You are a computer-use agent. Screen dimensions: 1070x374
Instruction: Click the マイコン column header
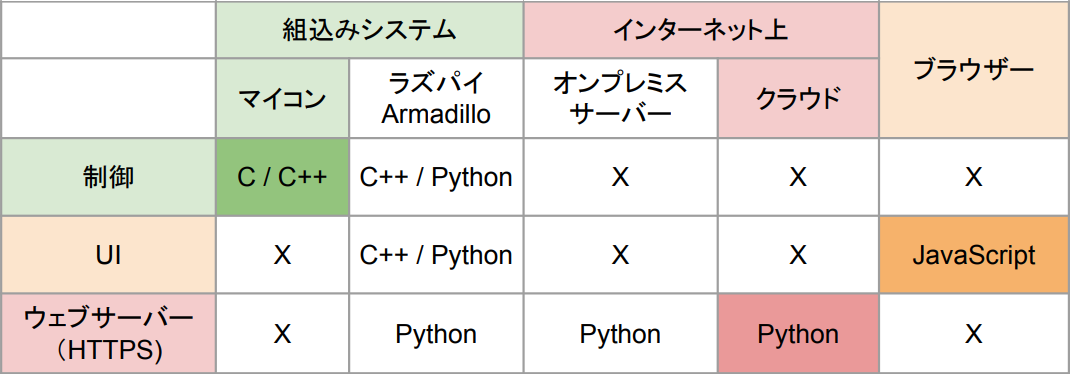(x=282, y=98)
